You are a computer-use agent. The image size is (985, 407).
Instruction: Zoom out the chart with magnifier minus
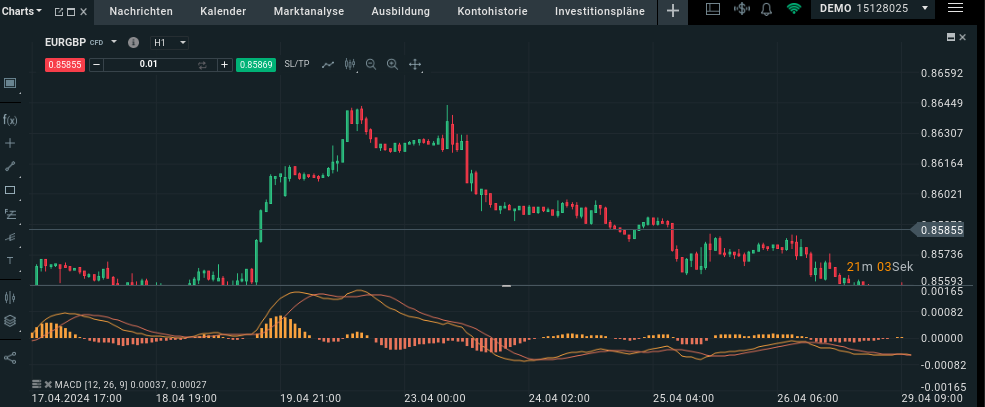coord(371,64)
